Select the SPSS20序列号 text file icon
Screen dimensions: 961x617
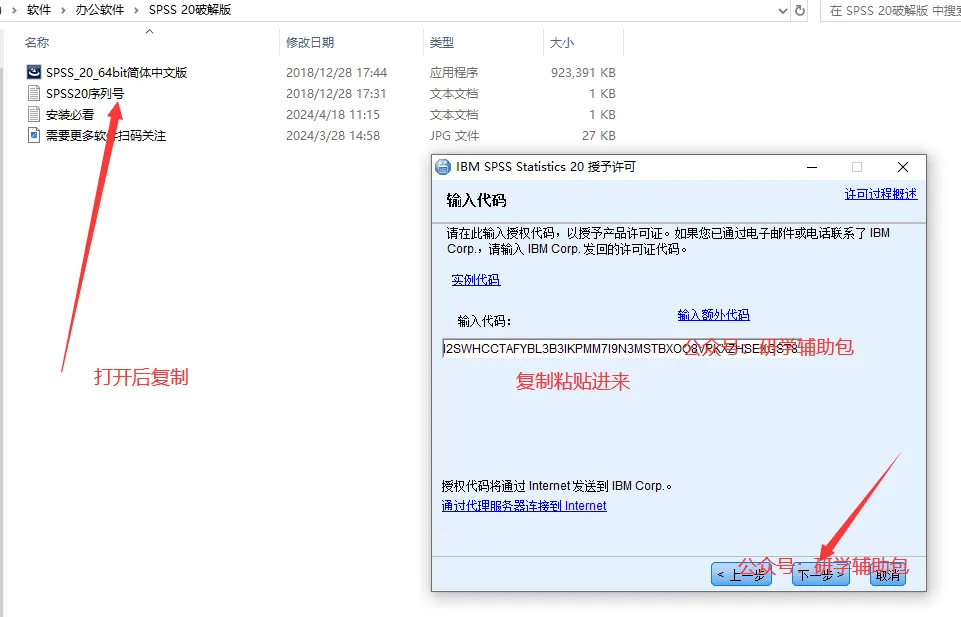point(34,93)
